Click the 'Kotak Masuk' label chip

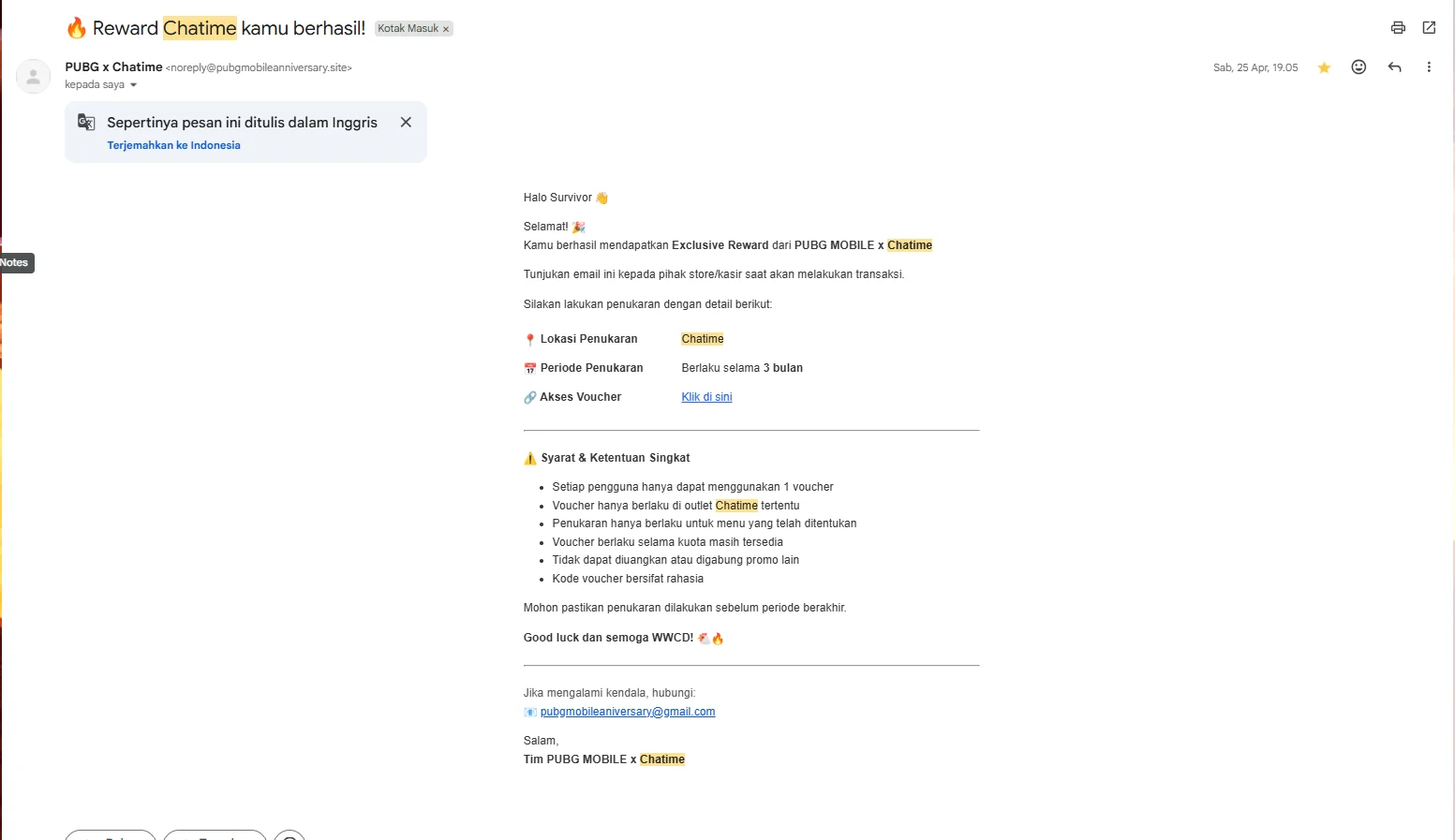(x=408, y=29)
